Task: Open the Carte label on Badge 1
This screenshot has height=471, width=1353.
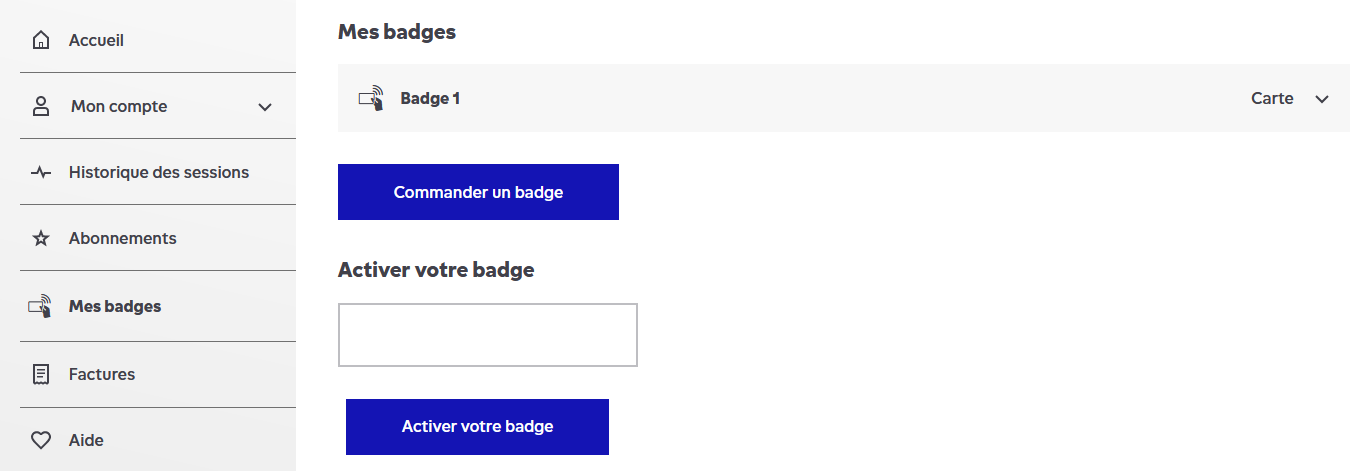Action: tap(1272, 99)
